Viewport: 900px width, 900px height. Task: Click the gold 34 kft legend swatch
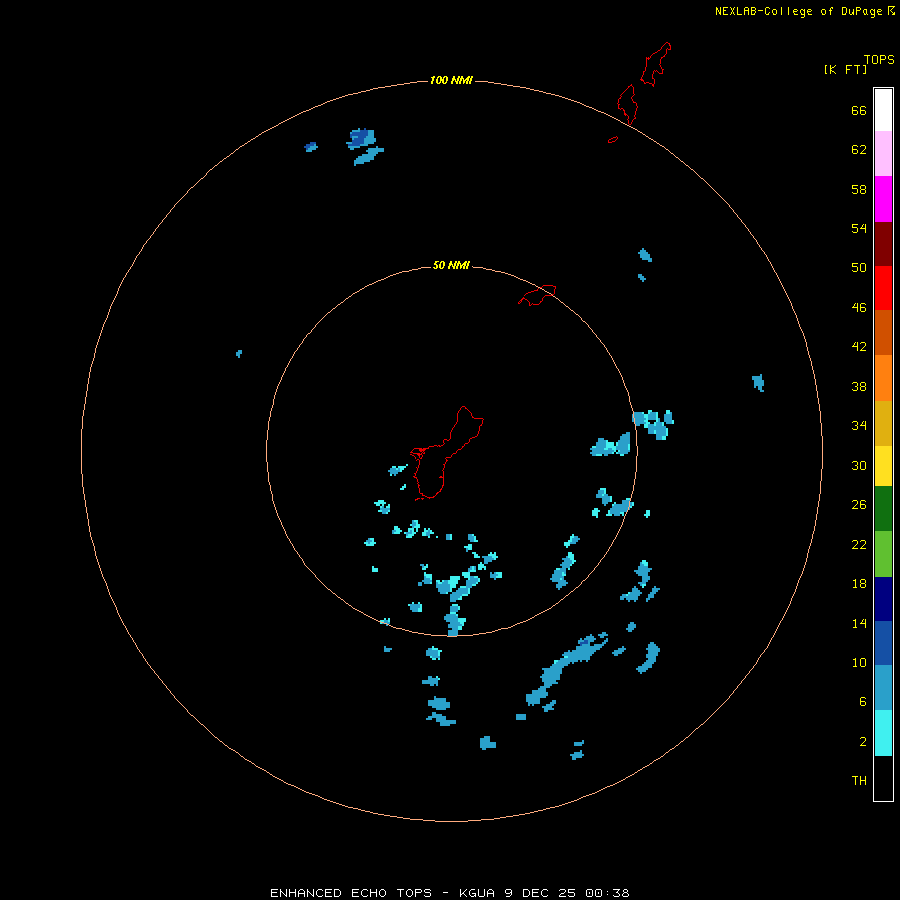pos(883,423)
